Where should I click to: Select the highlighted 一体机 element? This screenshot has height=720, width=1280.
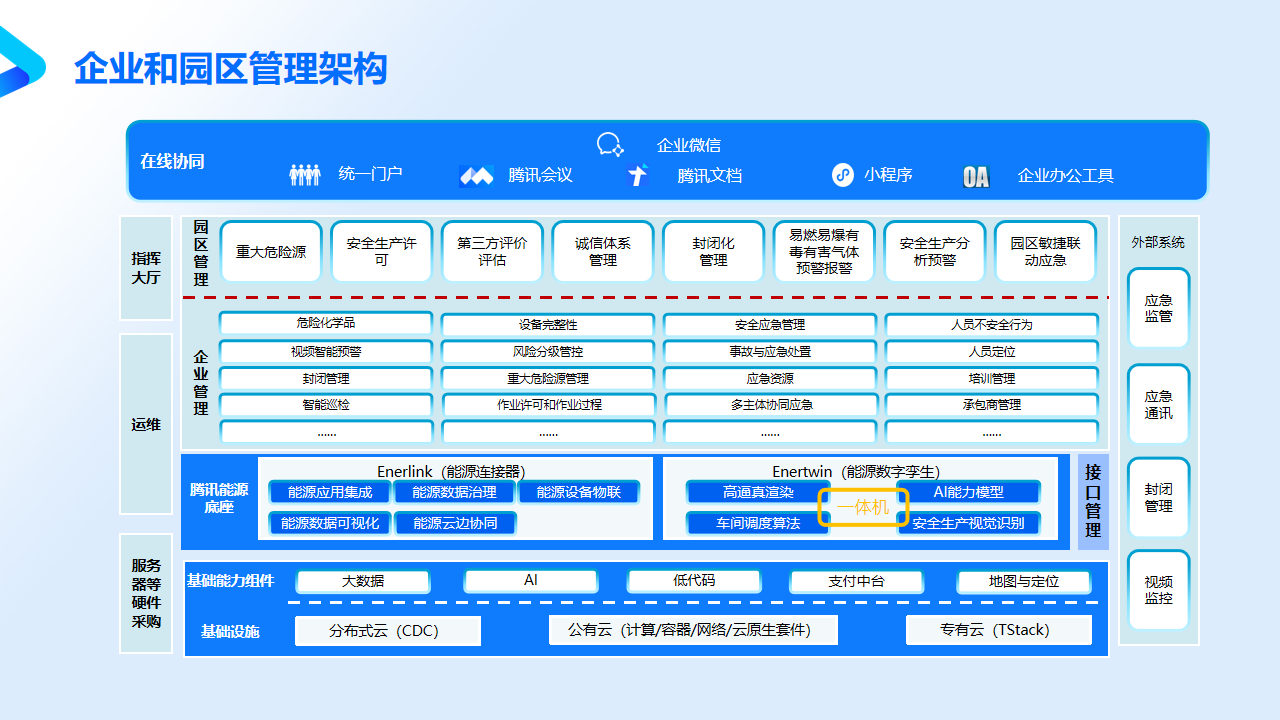pyautogui.click(x=864, y=508)
